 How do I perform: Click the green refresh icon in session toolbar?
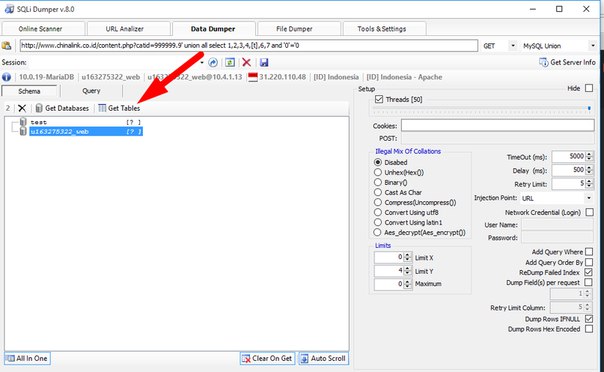coord(230,62)
